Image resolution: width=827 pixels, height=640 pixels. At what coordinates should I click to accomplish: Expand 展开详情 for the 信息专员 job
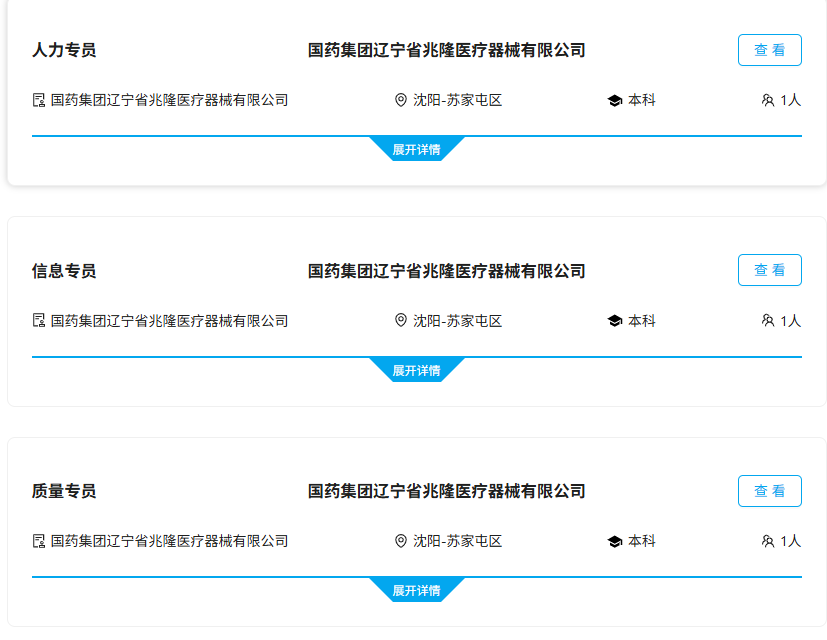click(x=417, y=370)
